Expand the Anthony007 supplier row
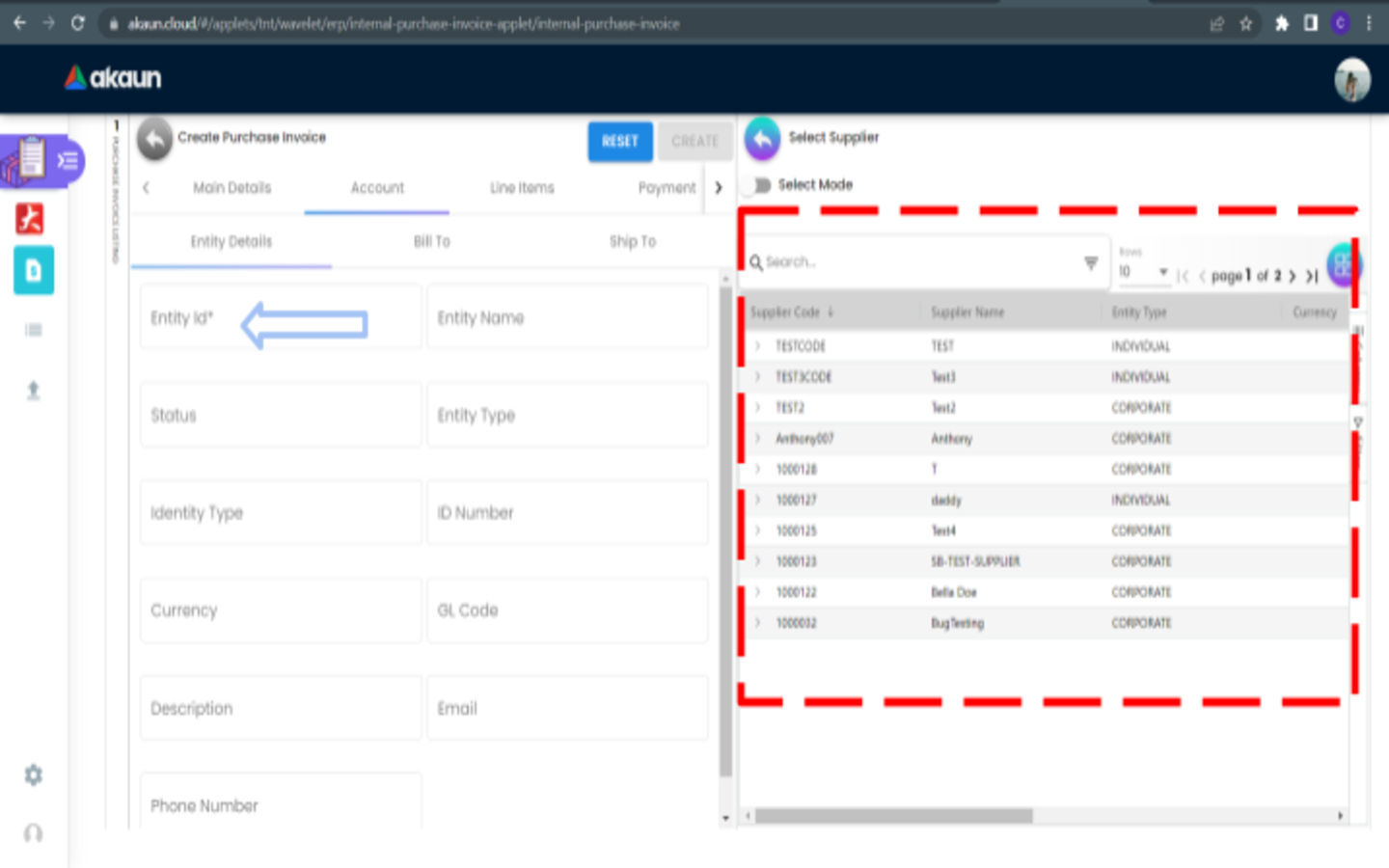1389x868 pixels. (758, 439)
